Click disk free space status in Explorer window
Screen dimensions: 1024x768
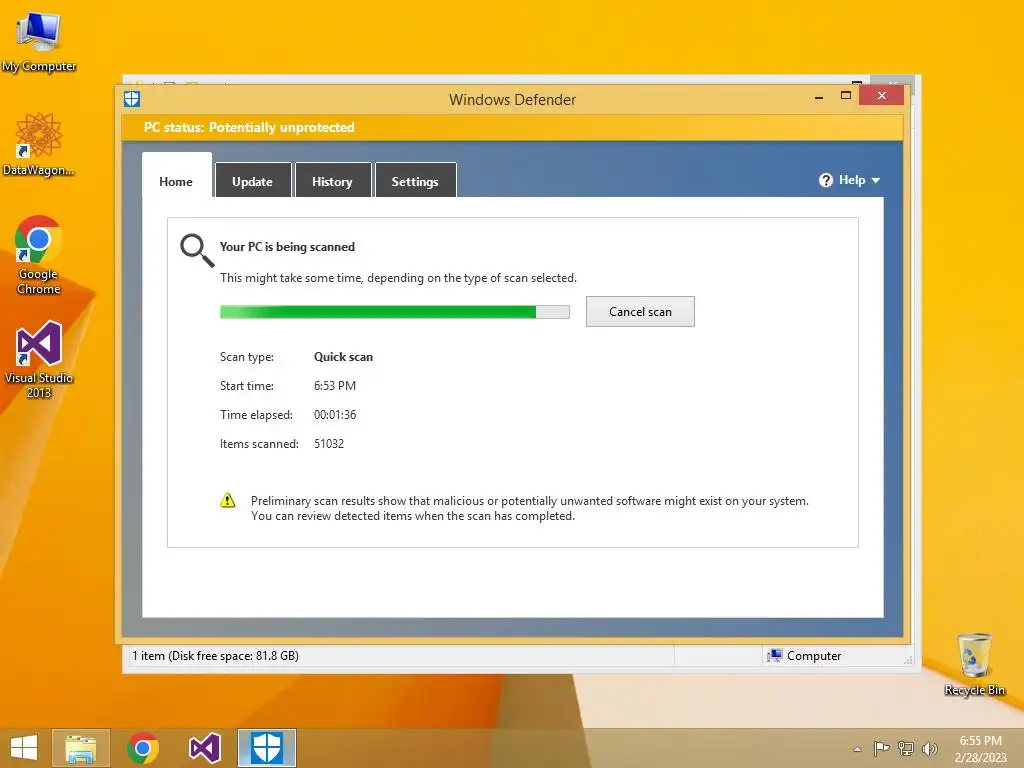click(216, 656)
